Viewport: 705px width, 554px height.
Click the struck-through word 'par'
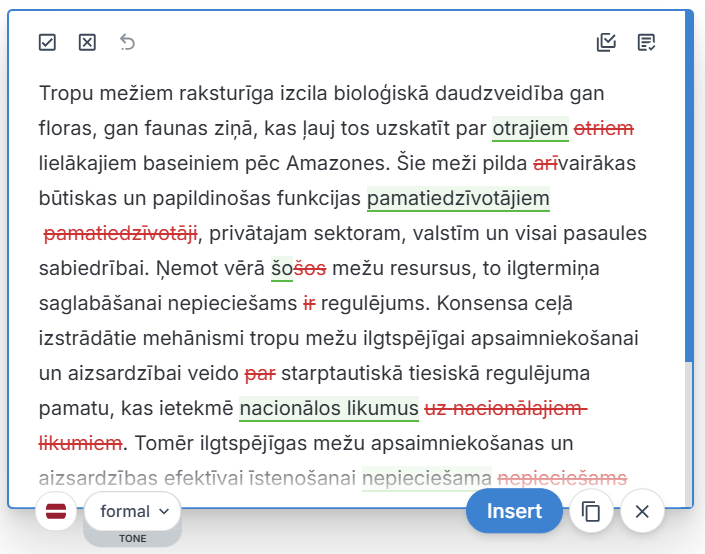pos(260,374)
